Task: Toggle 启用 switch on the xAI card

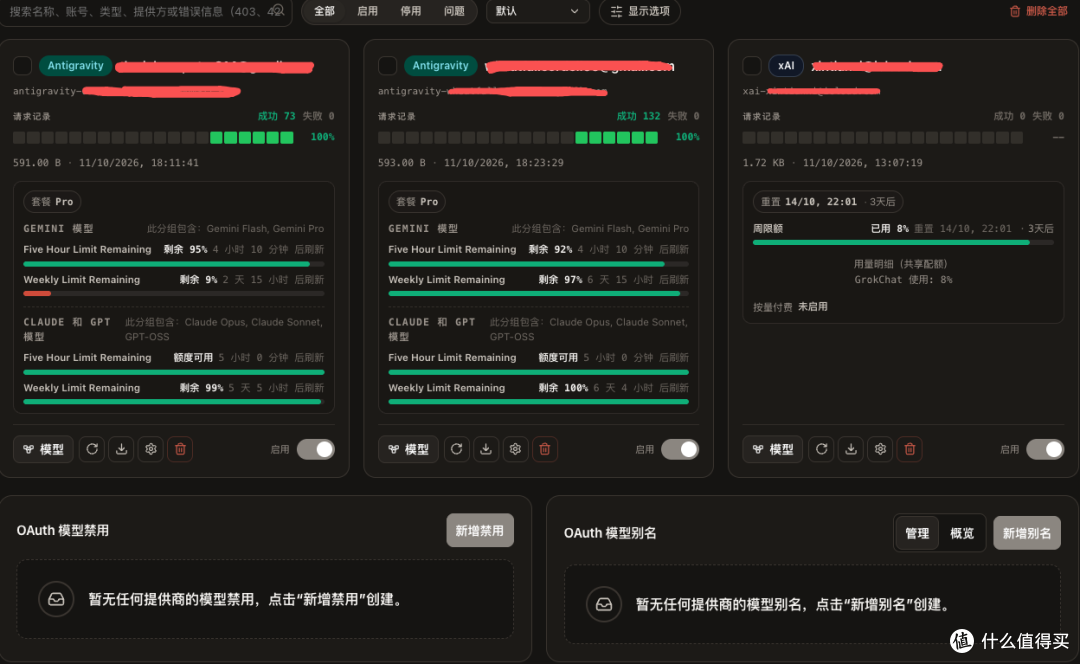Action: pos(1045,449)
